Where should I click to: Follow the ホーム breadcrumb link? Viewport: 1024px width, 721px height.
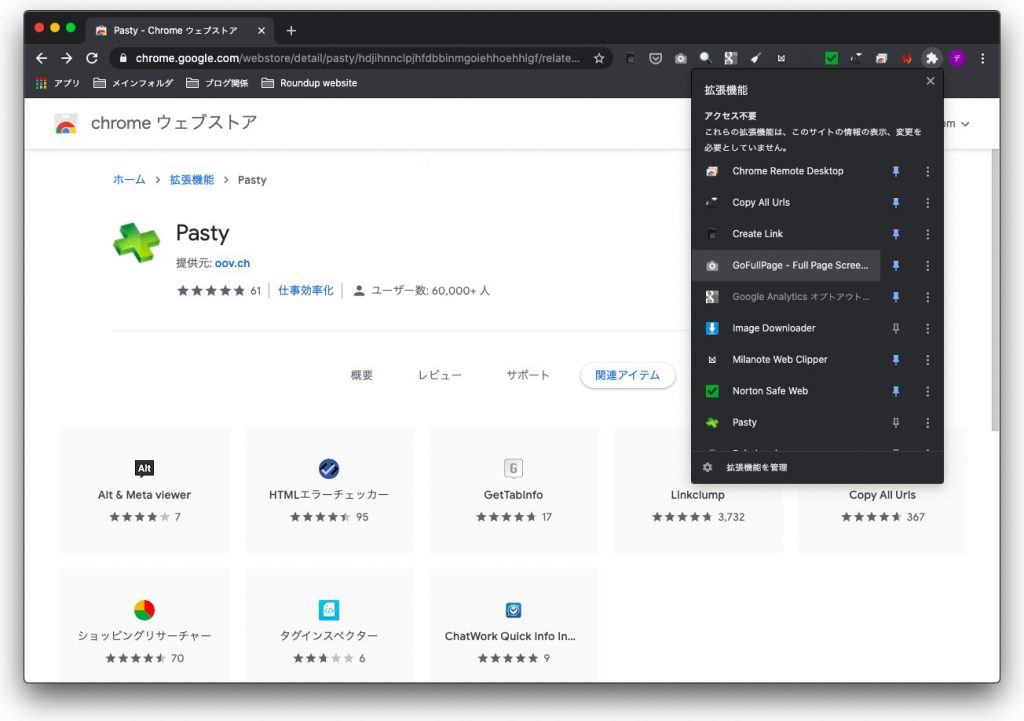pyautogui.click(x=129, y=180)
